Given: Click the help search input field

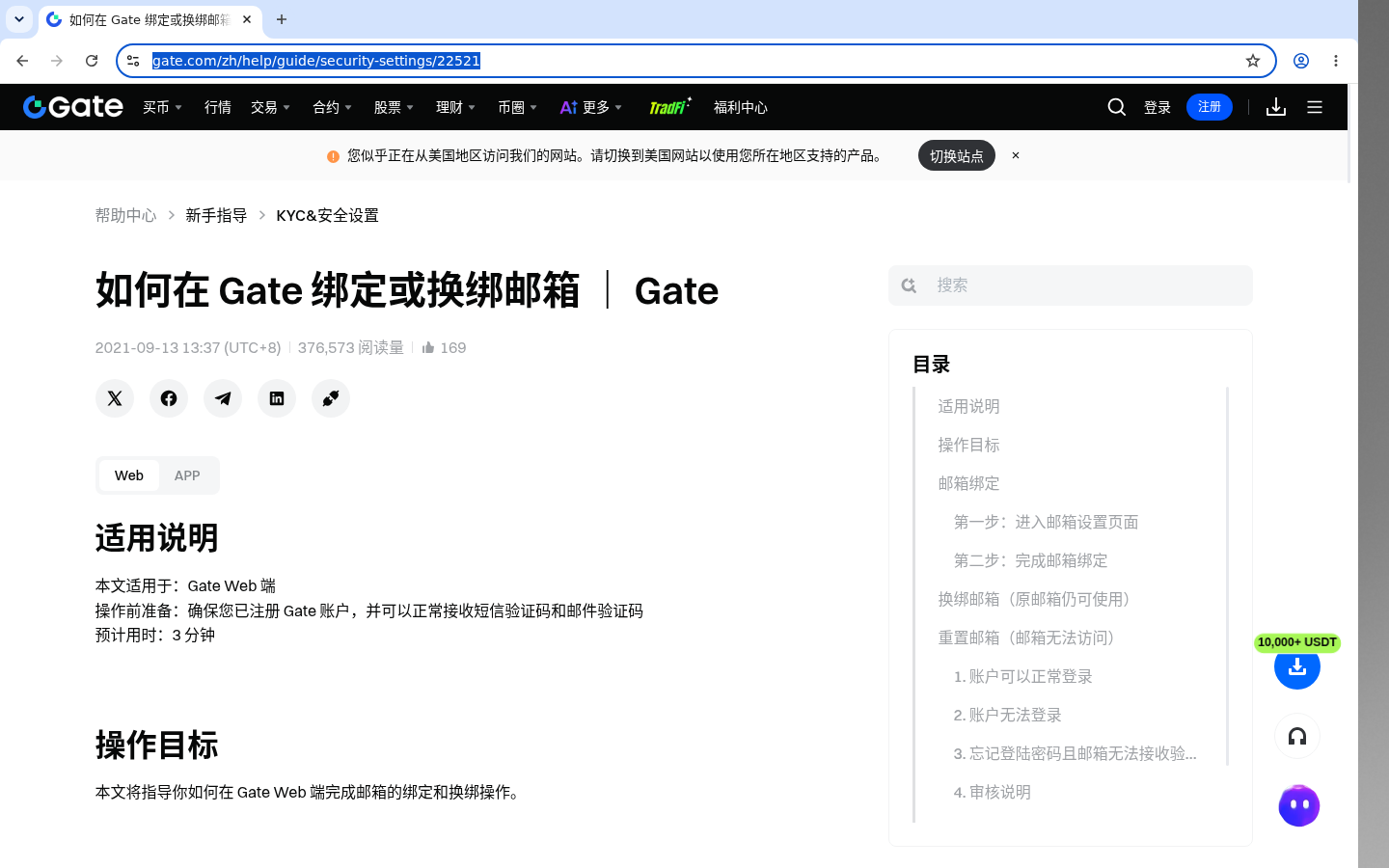Looking at the screenshot, I should pos(1071,285).
